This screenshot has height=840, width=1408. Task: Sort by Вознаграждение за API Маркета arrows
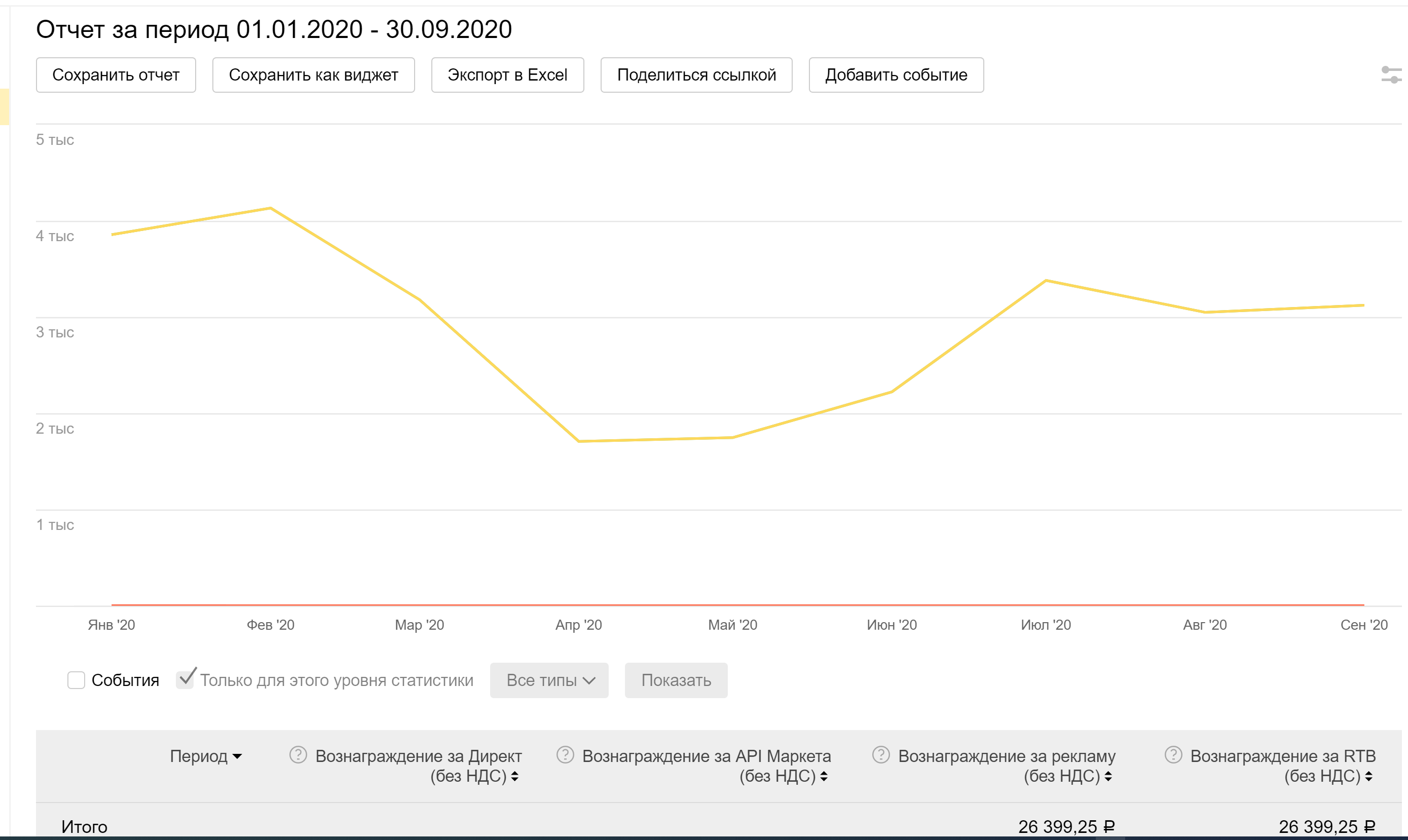click(824, 777)
